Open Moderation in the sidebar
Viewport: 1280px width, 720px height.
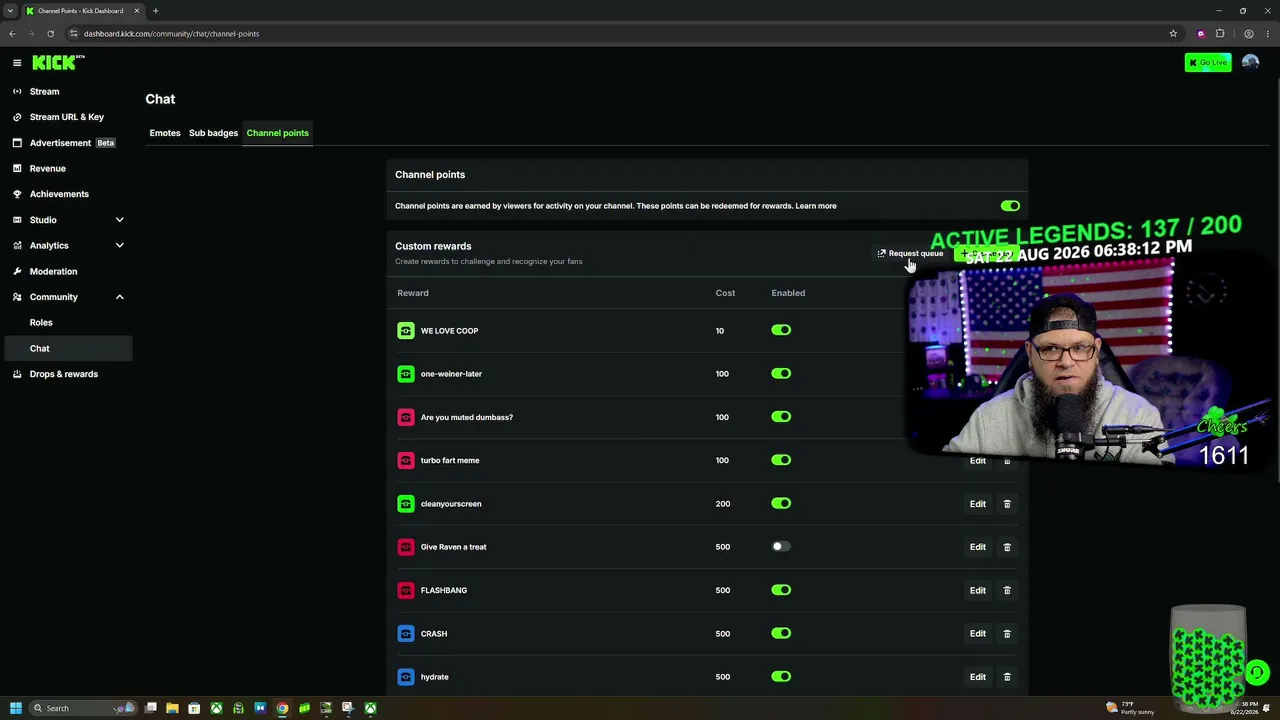pos(53,271)
